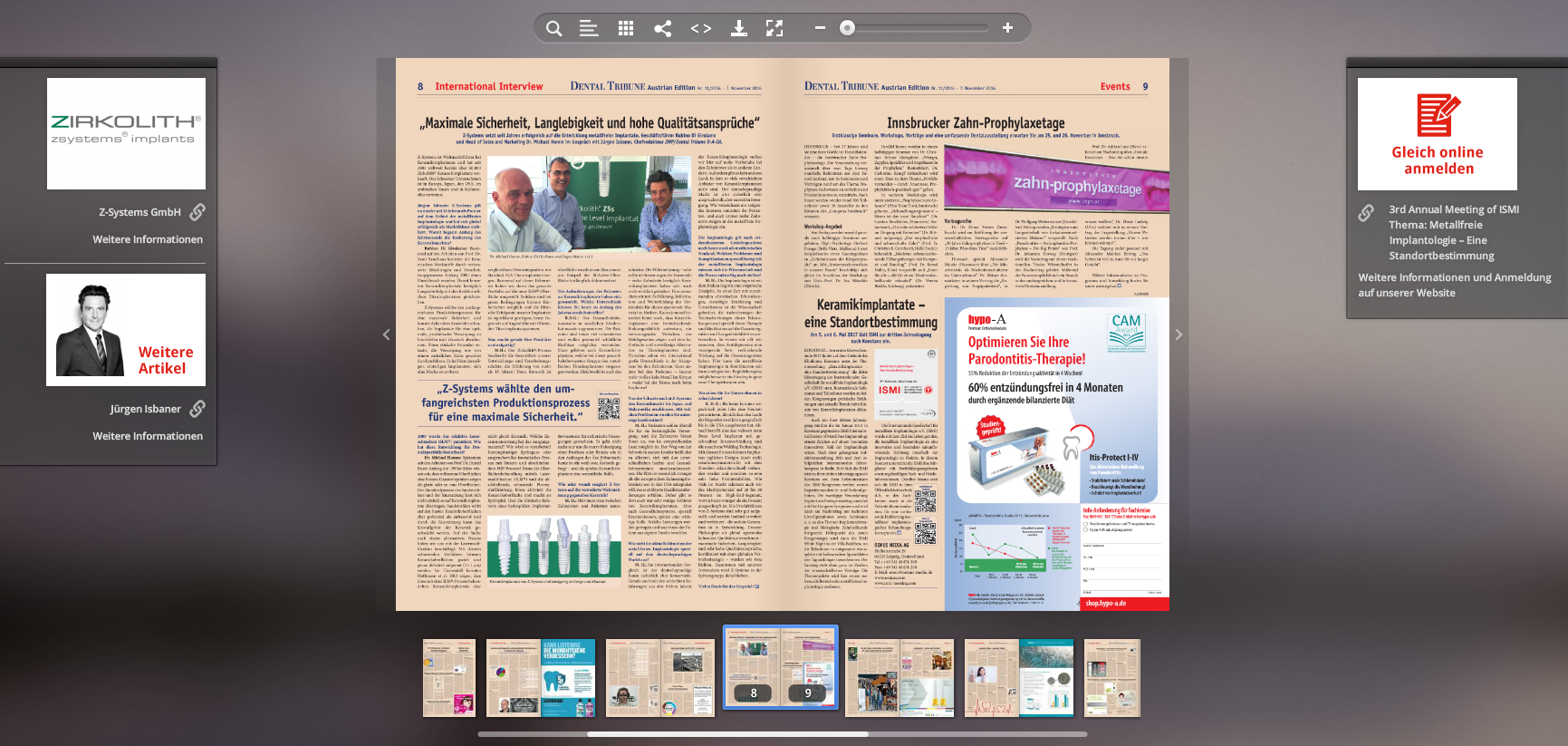
Task: Open Weitere Informationen under Z-Systems GmbH
Action: tap(148, 239)
